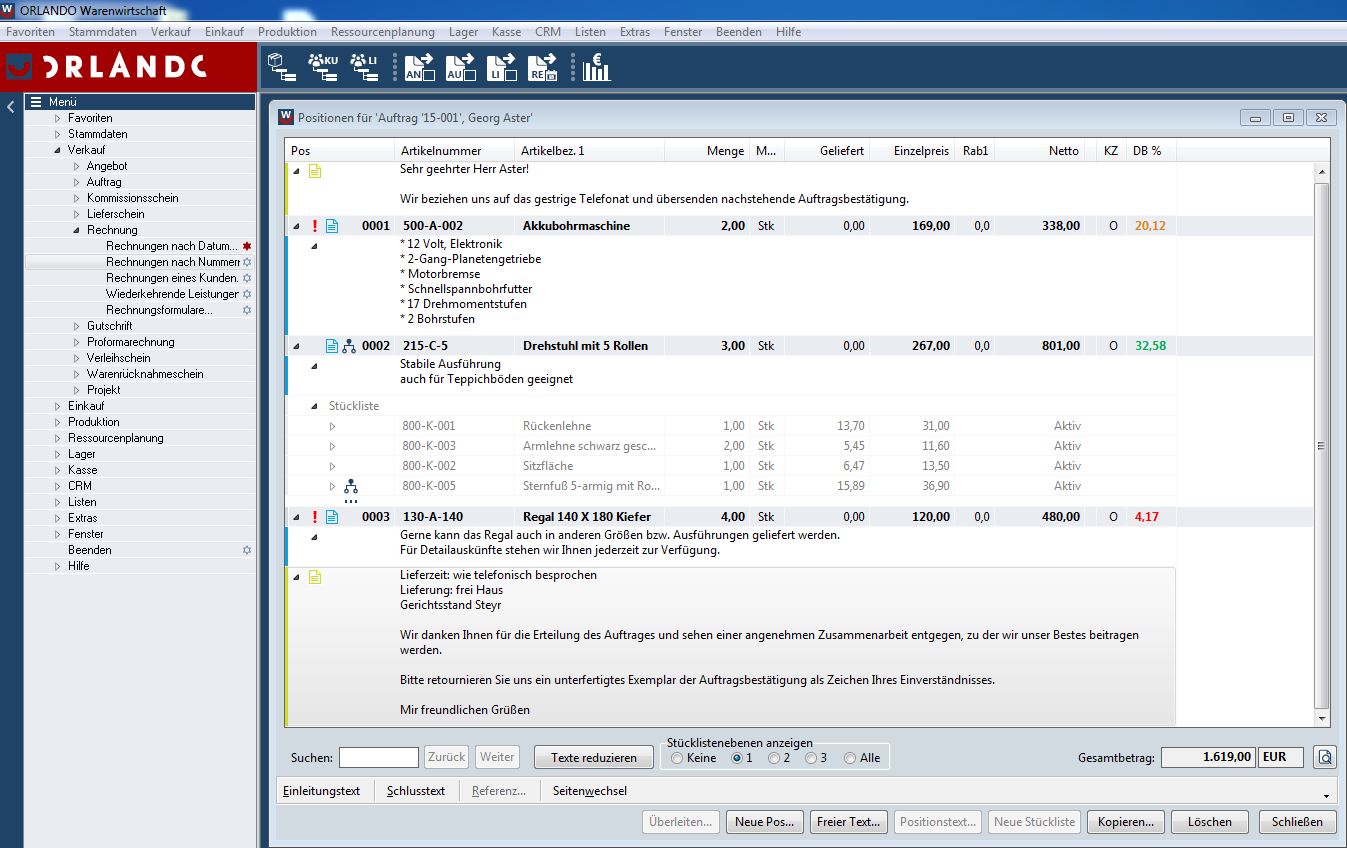
Task: Expand Stammdaten in the sidebar tree
Action: tap(58, 134)
